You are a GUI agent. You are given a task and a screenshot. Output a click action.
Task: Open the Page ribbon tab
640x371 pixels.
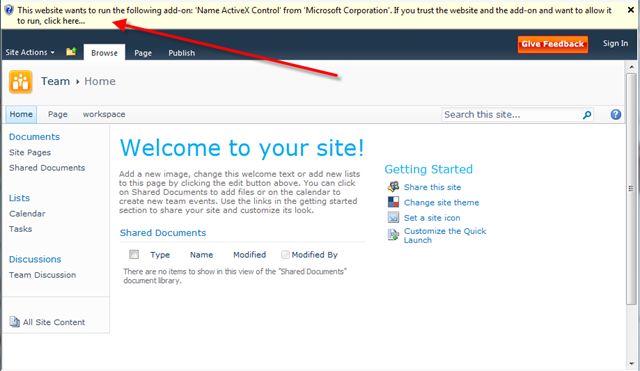143,53
